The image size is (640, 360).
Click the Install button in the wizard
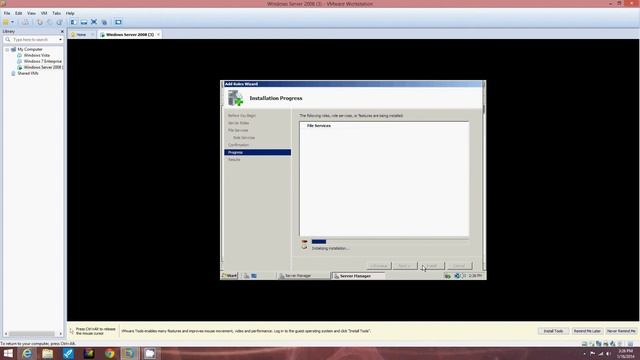432,266
